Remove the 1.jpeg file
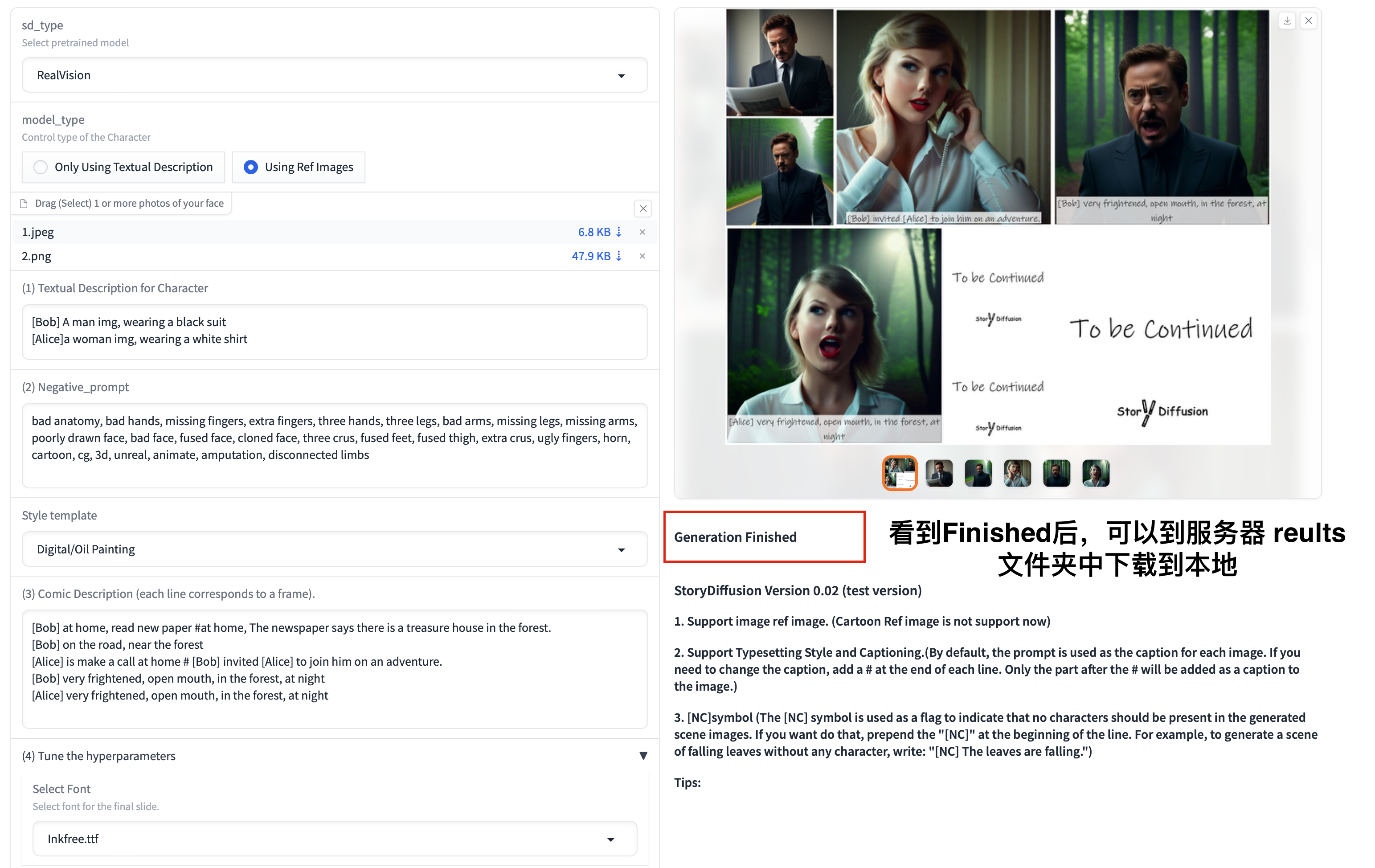The height and width of the screenshot is (868, 1375). click(642, 232)
